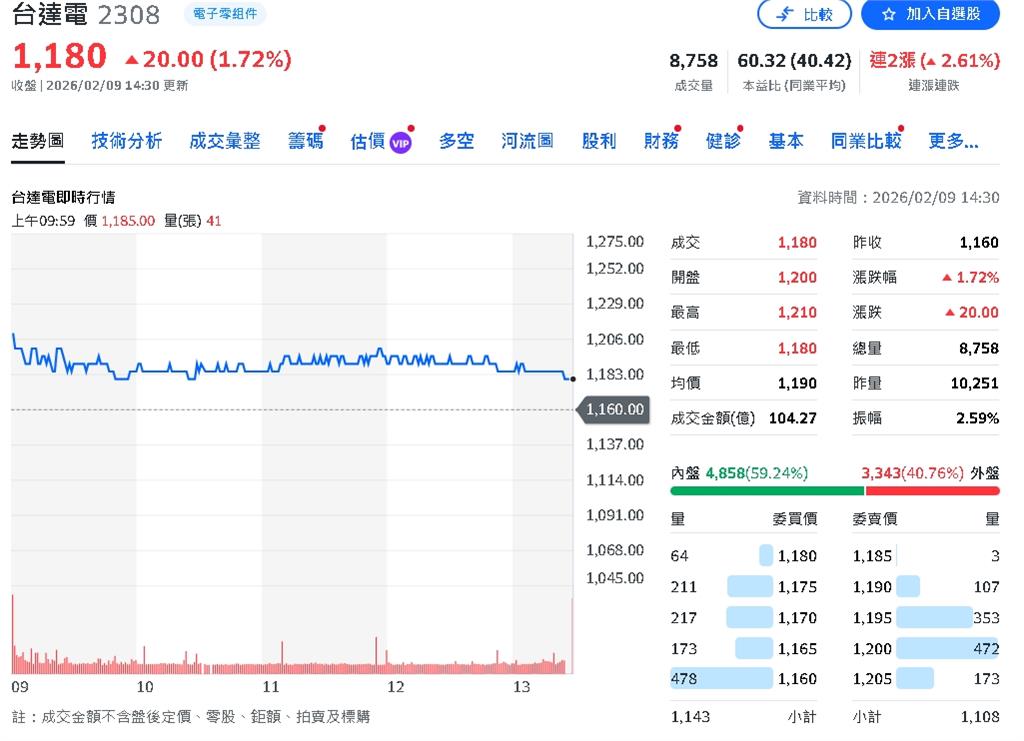Viewport: 1024px width, 741px height.
Task: Add stock via 加入自選股 button
Action: 930,14
